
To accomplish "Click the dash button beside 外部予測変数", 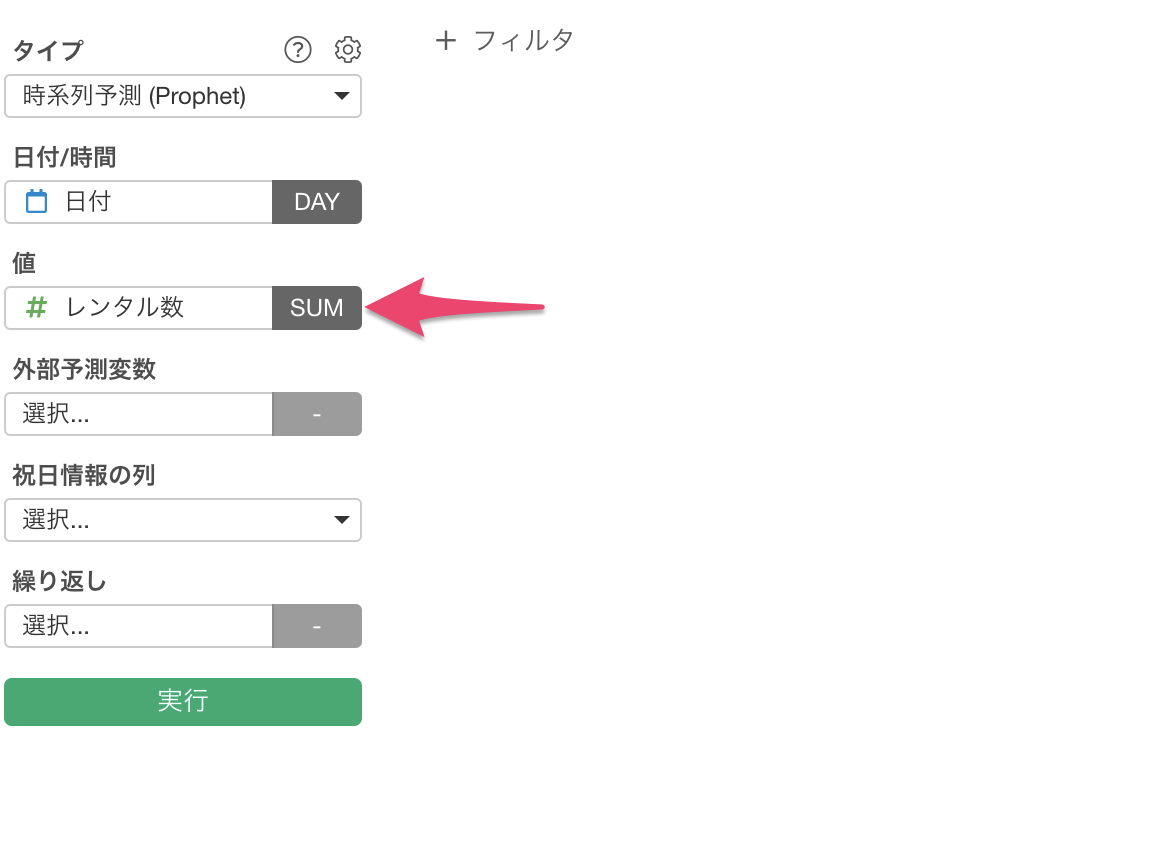I will (317, 414).
